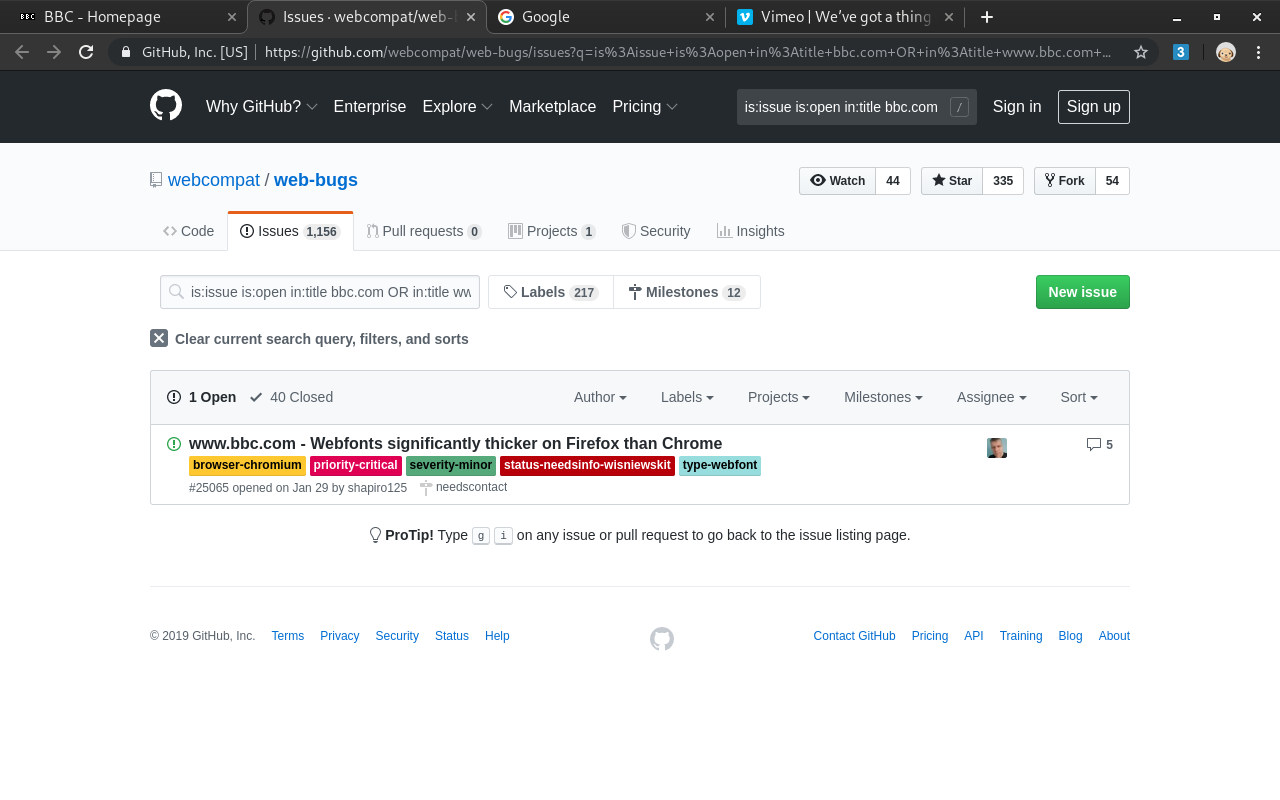Click the Watch button
Screen dimensions: 1280x800
pyautogui.click(x=838, y=181)
